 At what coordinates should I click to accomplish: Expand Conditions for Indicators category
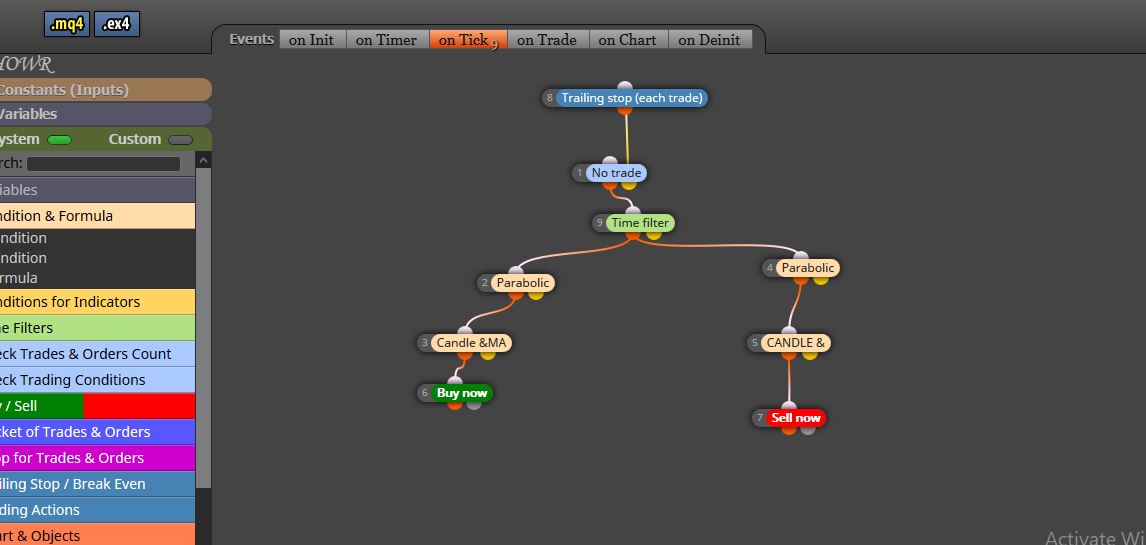point(97,302)
